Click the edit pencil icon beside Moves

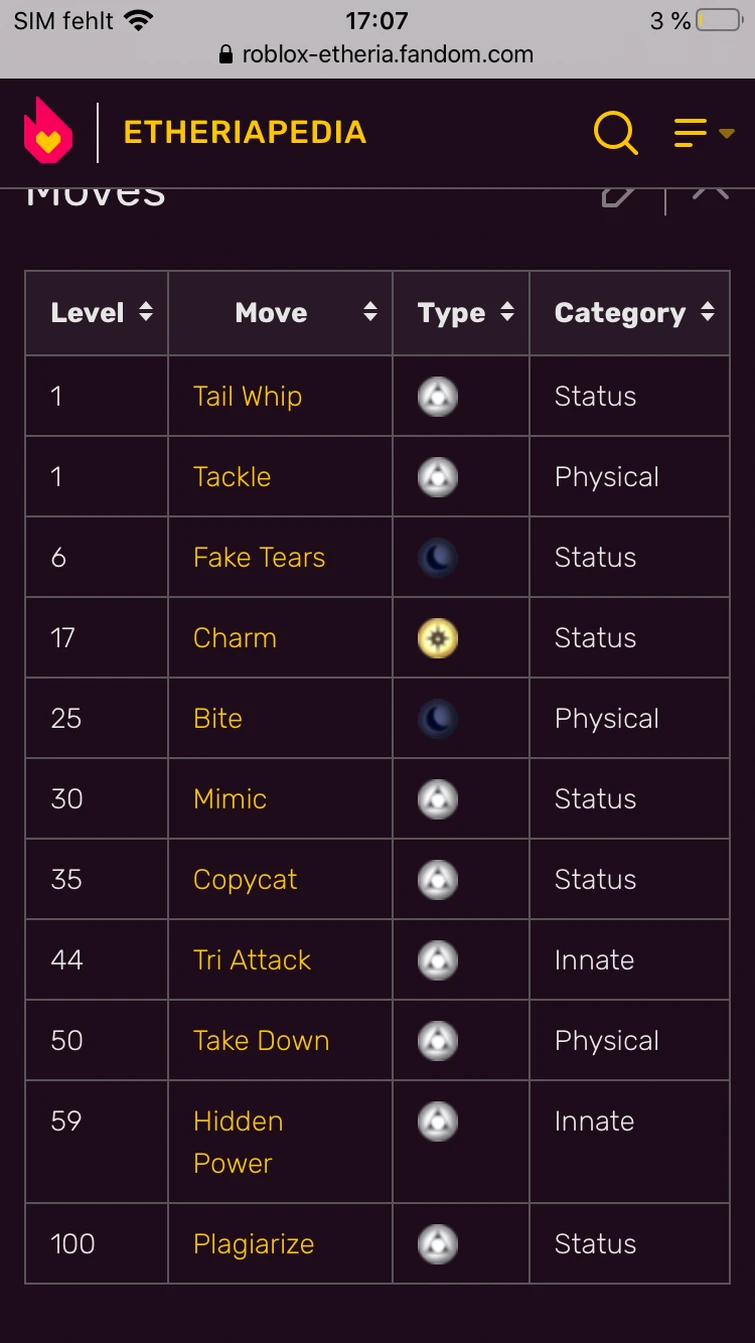click(618, 194)
